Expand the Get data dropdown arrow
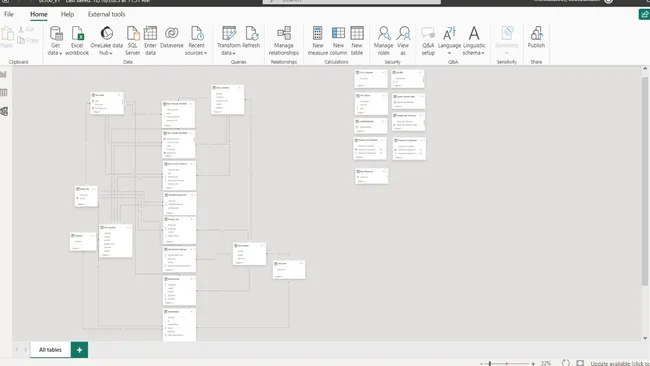The width and height of the screenshot is (650, 366). point(61,53)
